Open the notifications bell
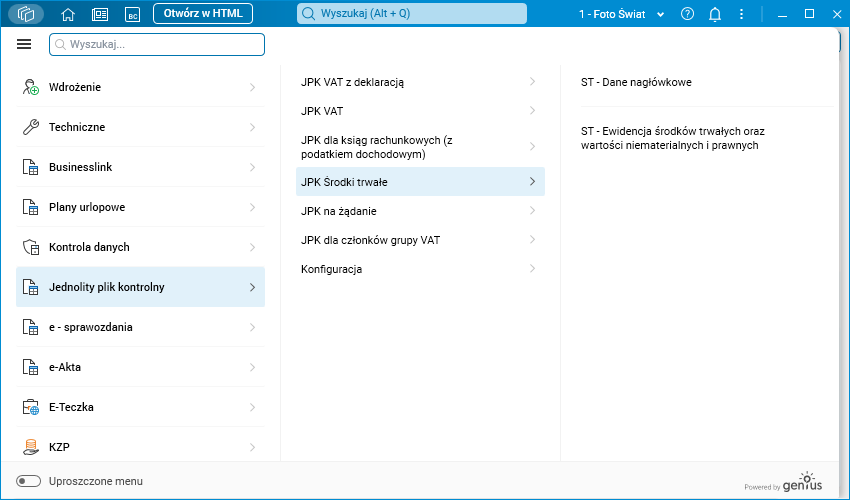Image resolution: width=850 pixels, height=500 pixels. (x=715, y=14)
